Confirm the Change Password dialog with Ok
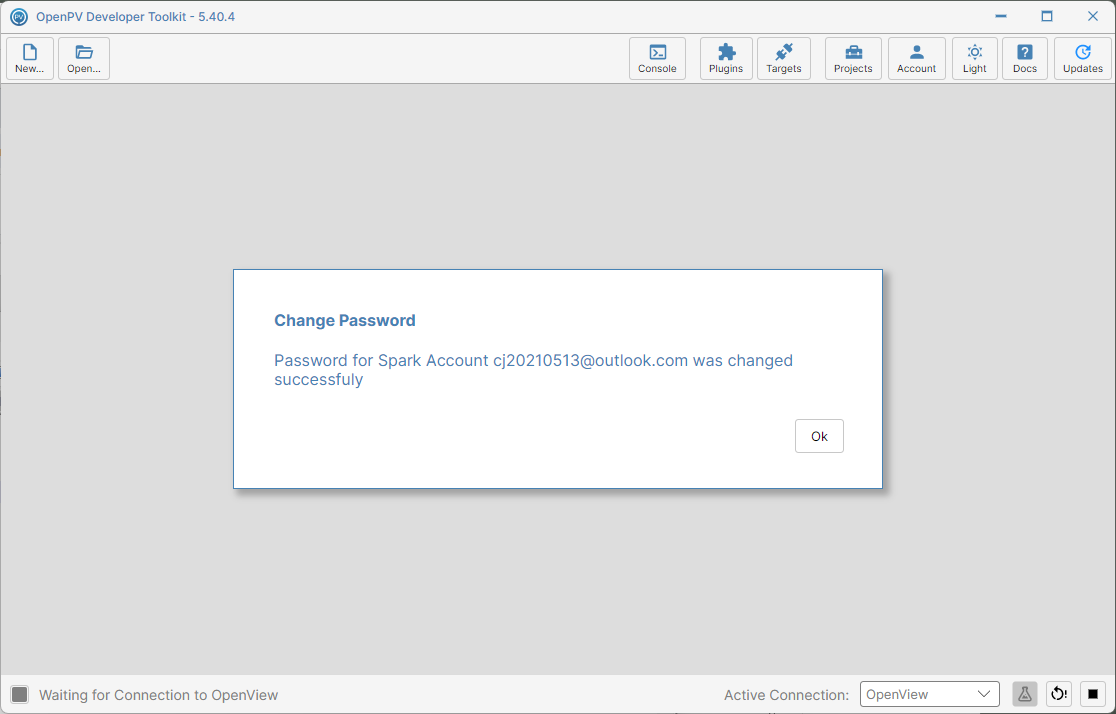1116x714 pixels. 819,436
